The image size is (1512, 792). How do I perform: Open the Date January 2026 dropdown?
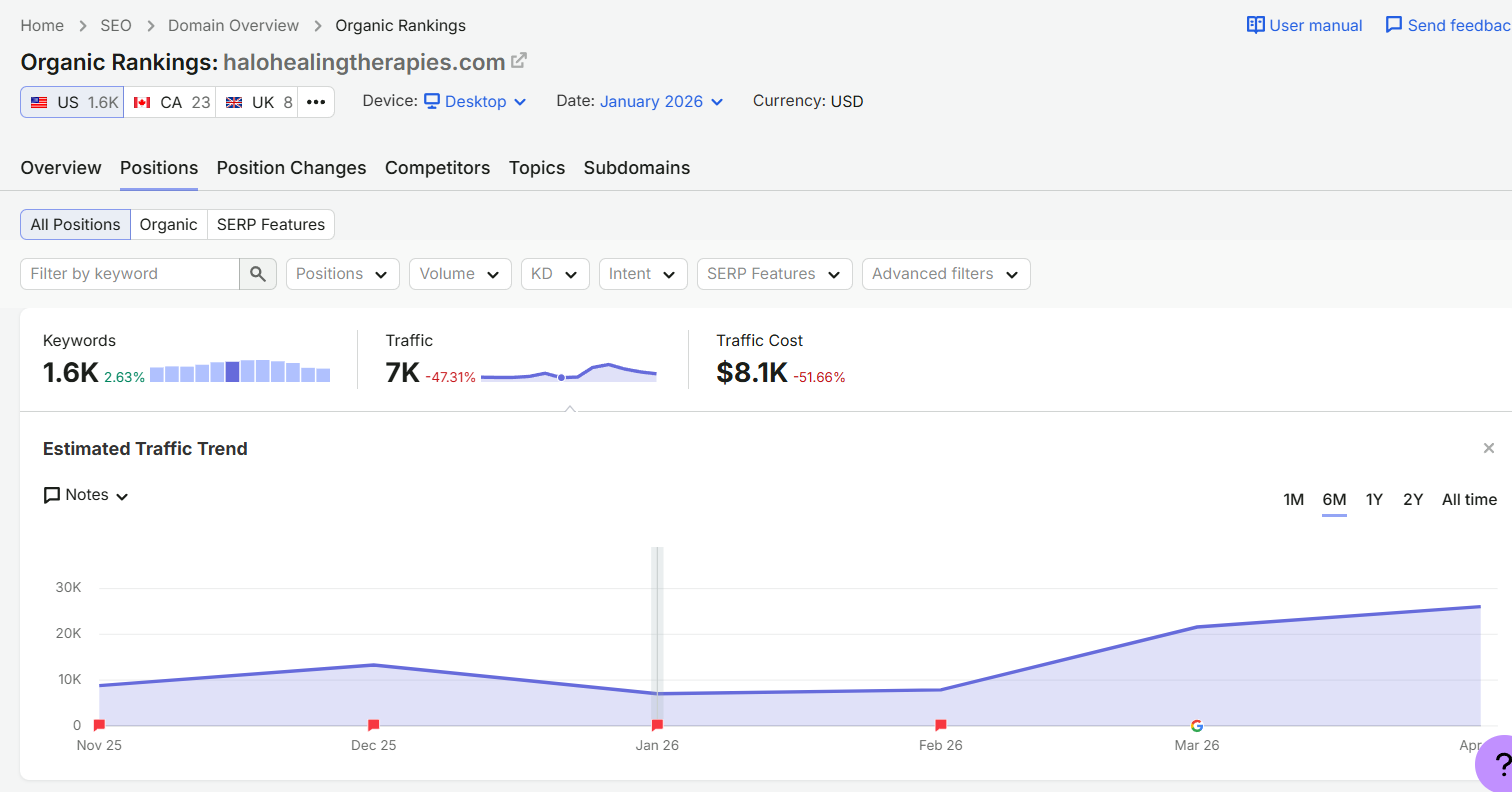click(661, 101)
